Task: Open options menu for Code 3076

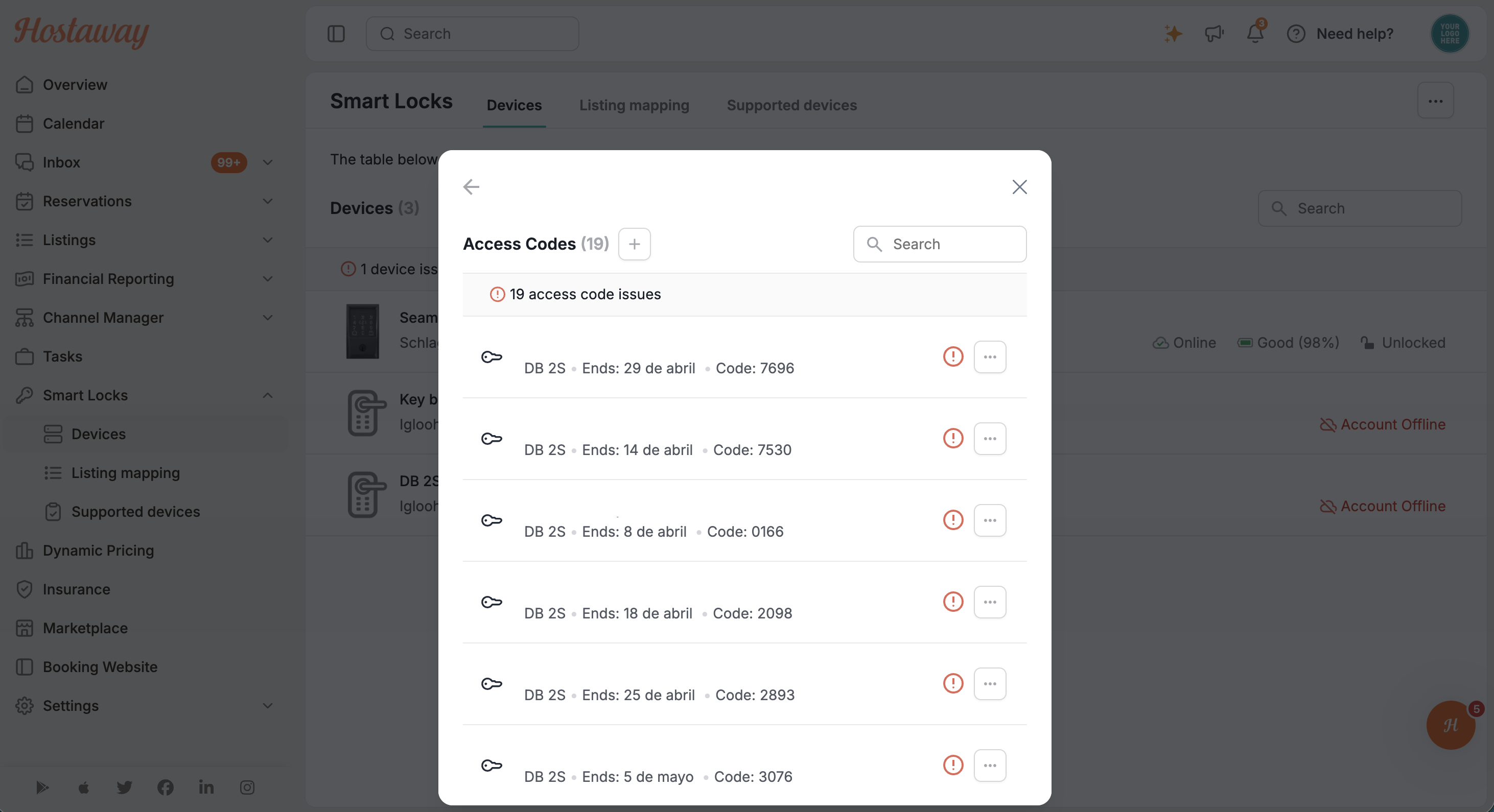Action: (x=990, y=765)
